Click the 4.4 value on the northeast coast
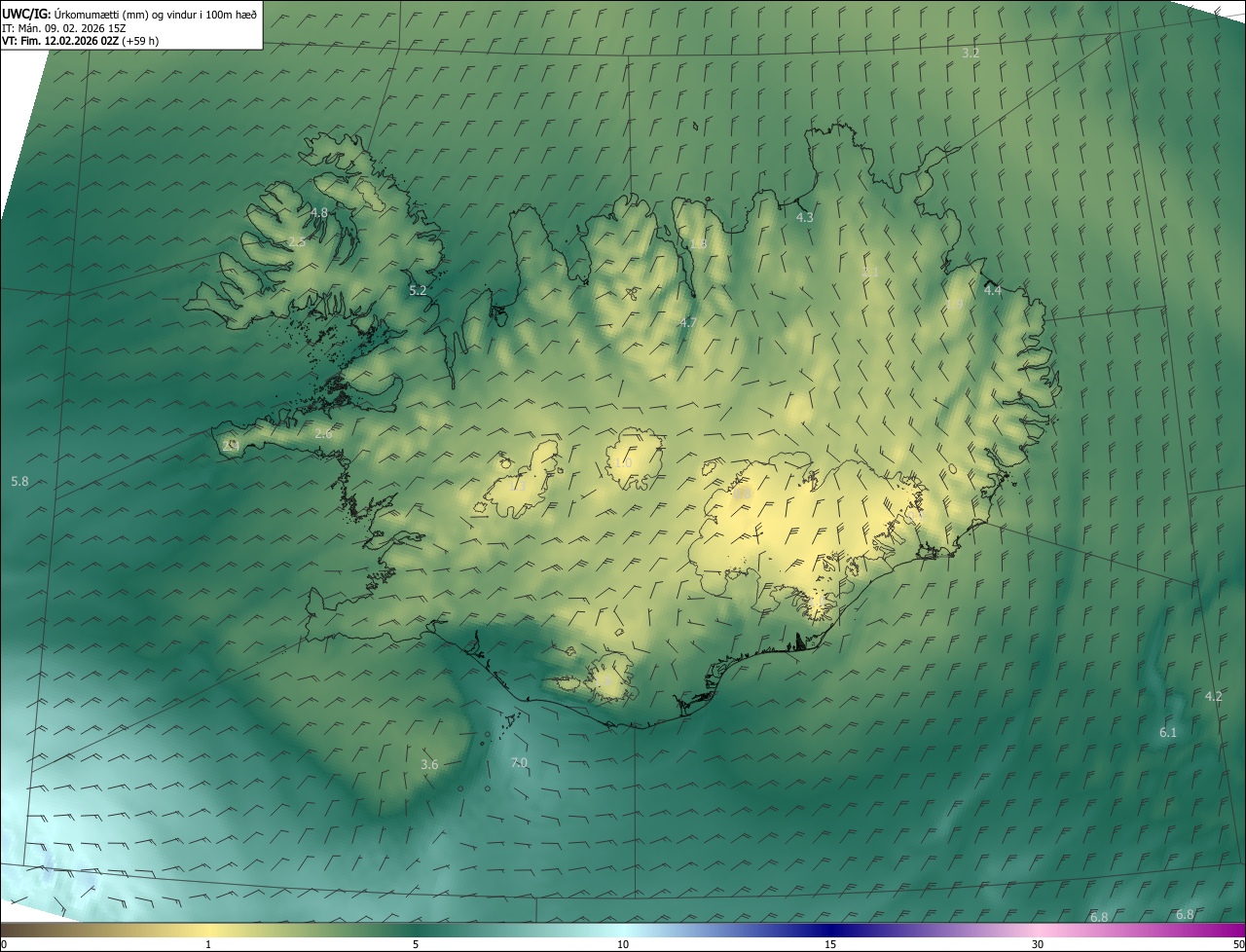This screenshot has width=1246, height=952. 993,290
